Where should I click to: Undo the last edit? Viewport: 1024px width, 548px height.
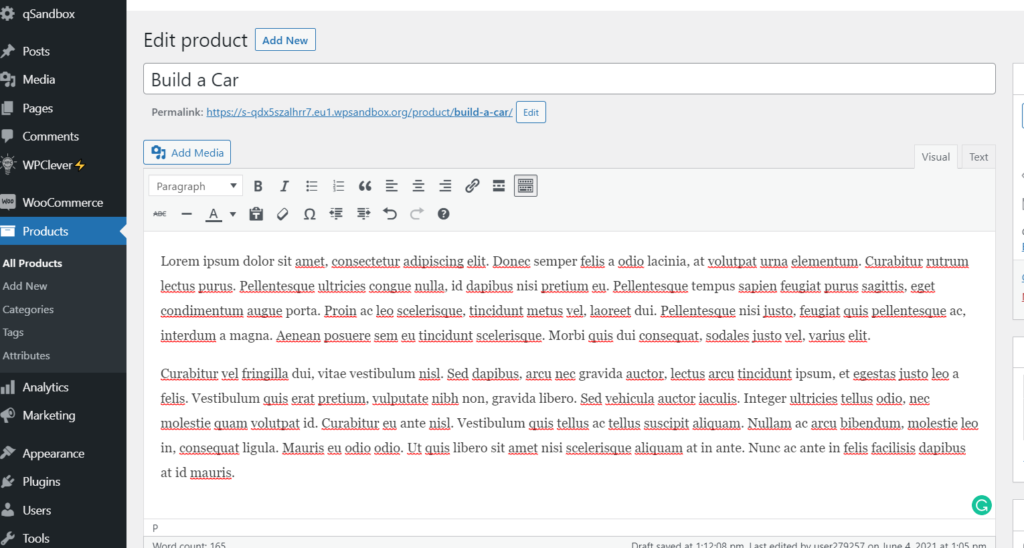[390, 214]
